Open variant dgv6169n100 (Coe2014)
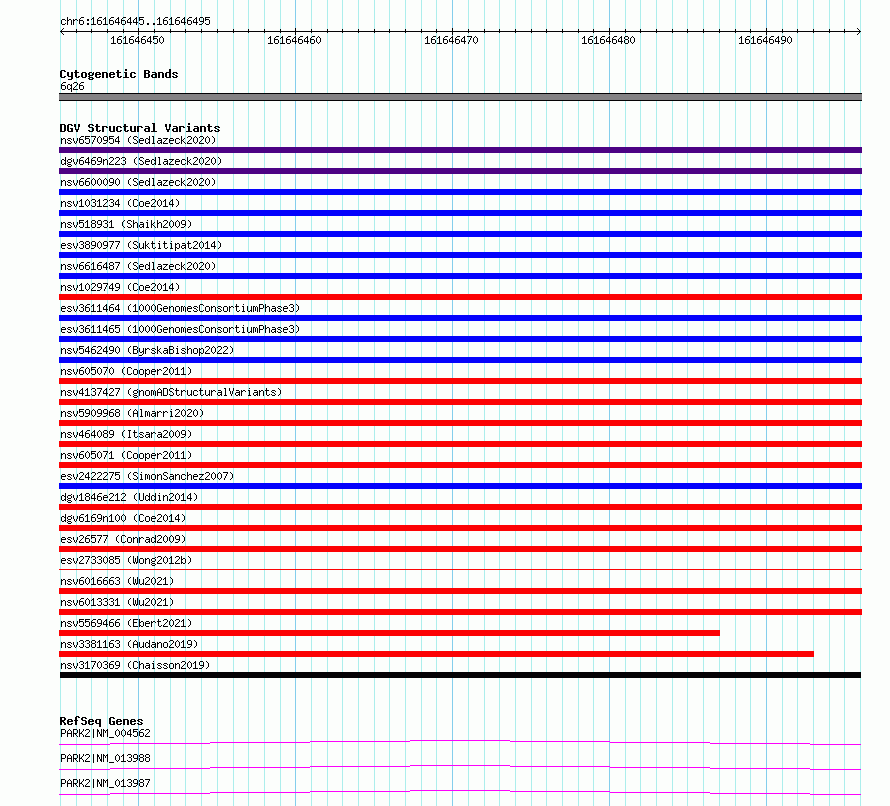Viewport: 890px width, 806px height. (123, 518)
